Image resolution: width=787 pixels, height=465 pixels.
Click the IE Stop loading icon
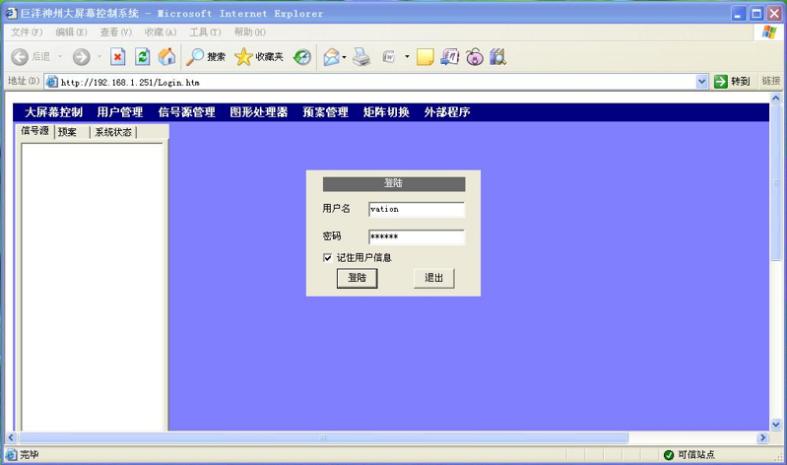point(118,57)
